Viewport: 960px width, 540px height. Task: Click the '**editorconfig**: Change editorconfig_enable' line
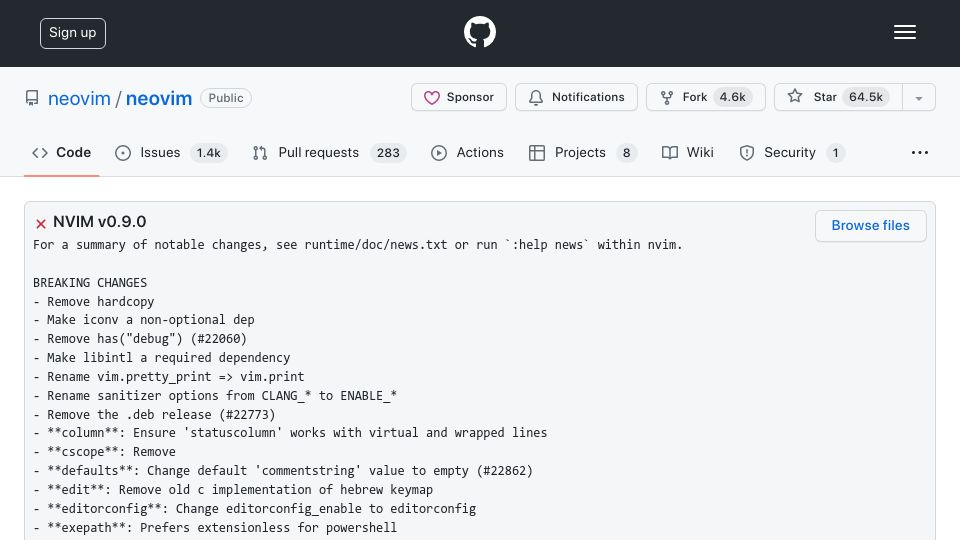click(255, 509)
